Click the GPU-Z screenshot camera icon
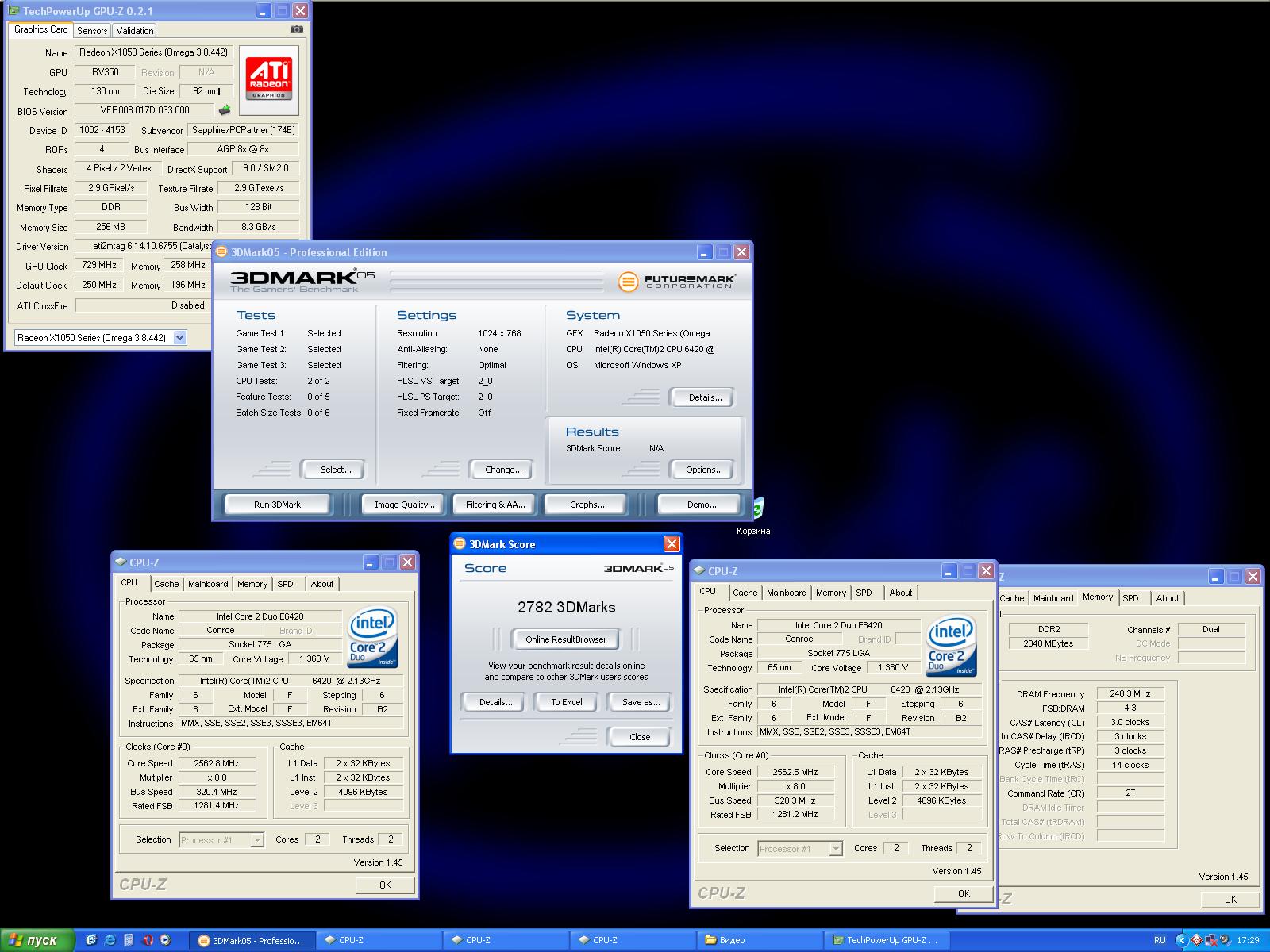 pos(297,29)
